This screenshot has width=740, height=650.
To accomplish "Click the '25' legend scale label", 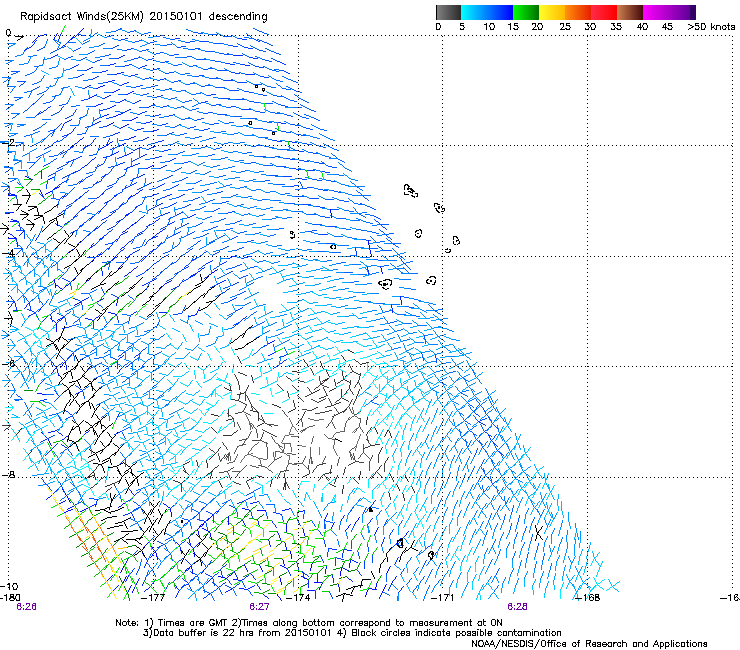I will tap(565, 26).
